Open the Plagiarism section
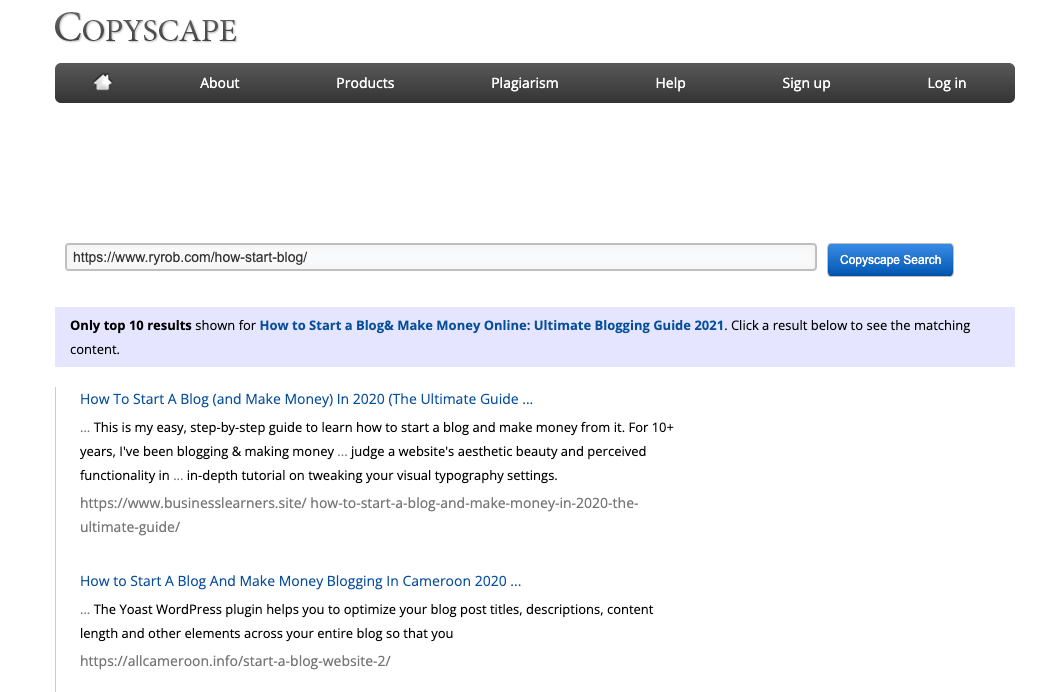The height and width of the screenshot is (692, 1060). click(x=524, y=83)
